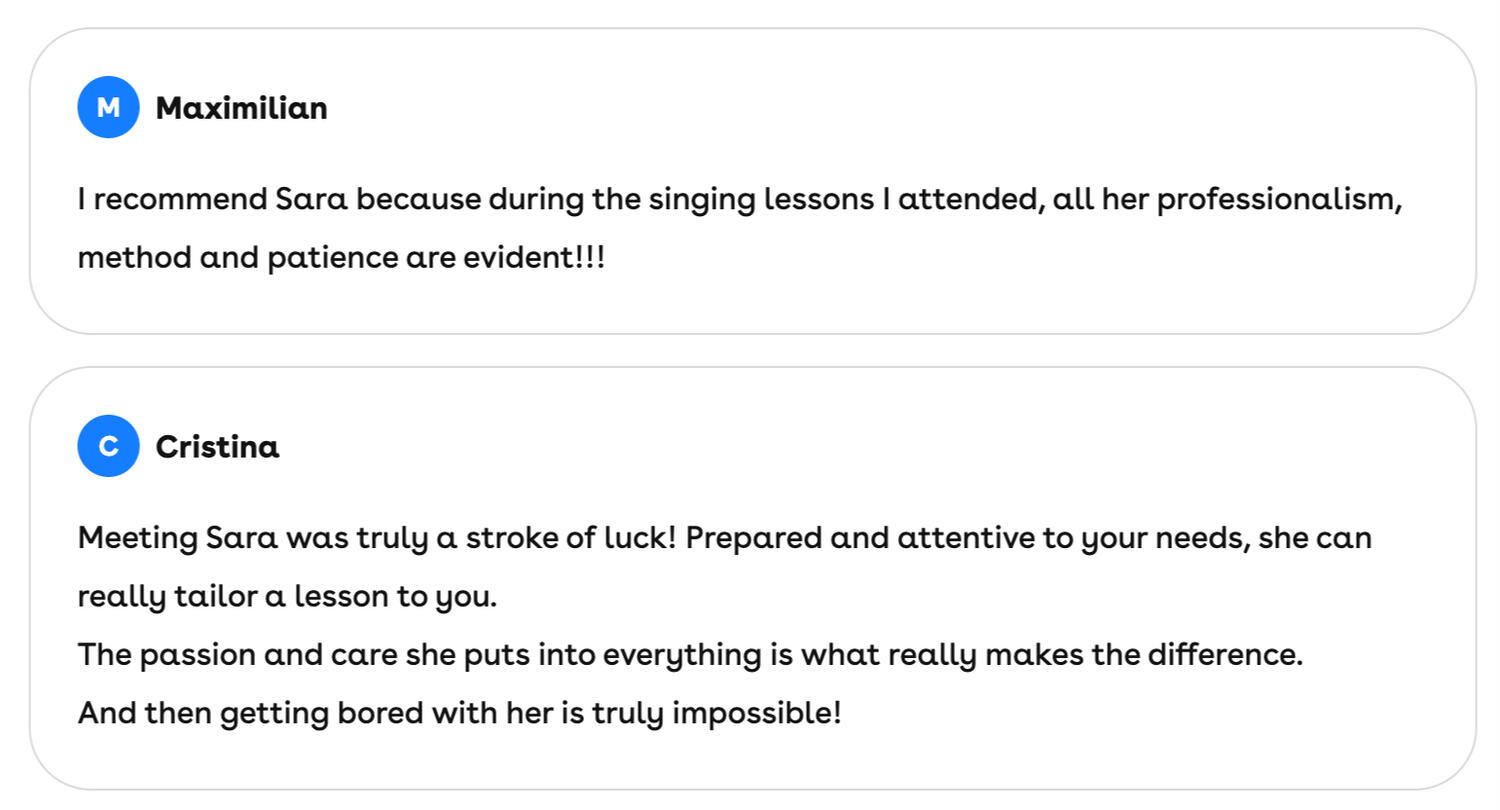This screenshot has width=1500, height=810.
Task: Click "Sara" in Maximilian's review text
Action: (311, 200)
